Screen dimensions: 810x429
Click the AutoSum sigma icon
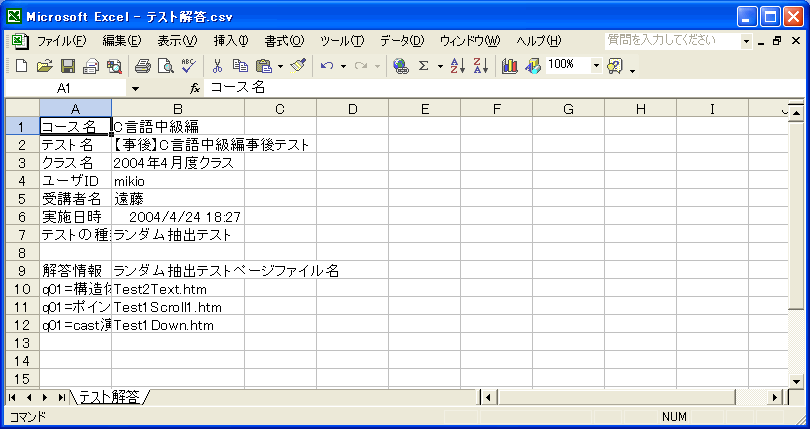pyautogui.click(x=424, y=66)
